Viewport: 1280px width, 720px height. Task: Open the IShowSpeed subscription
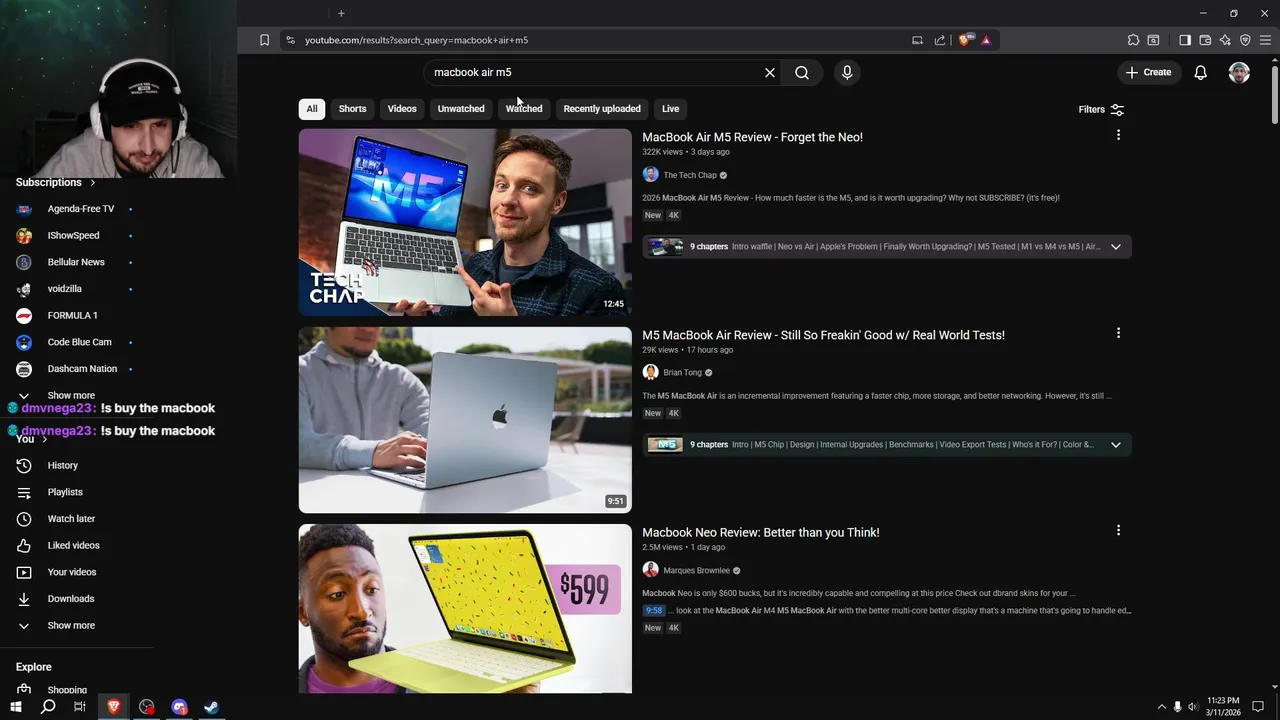click(74, 236)
